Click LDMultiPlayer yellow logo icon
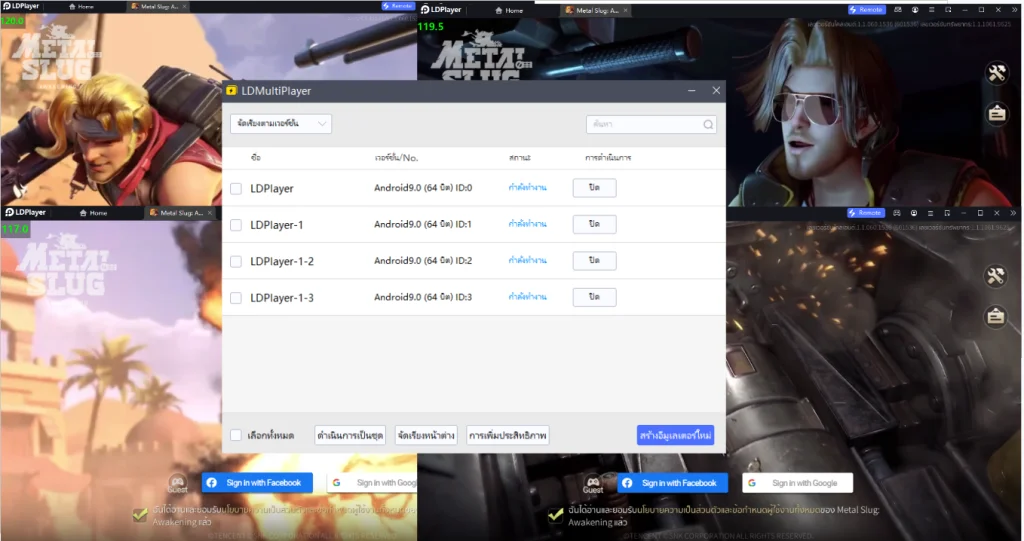 coord(231,91)
